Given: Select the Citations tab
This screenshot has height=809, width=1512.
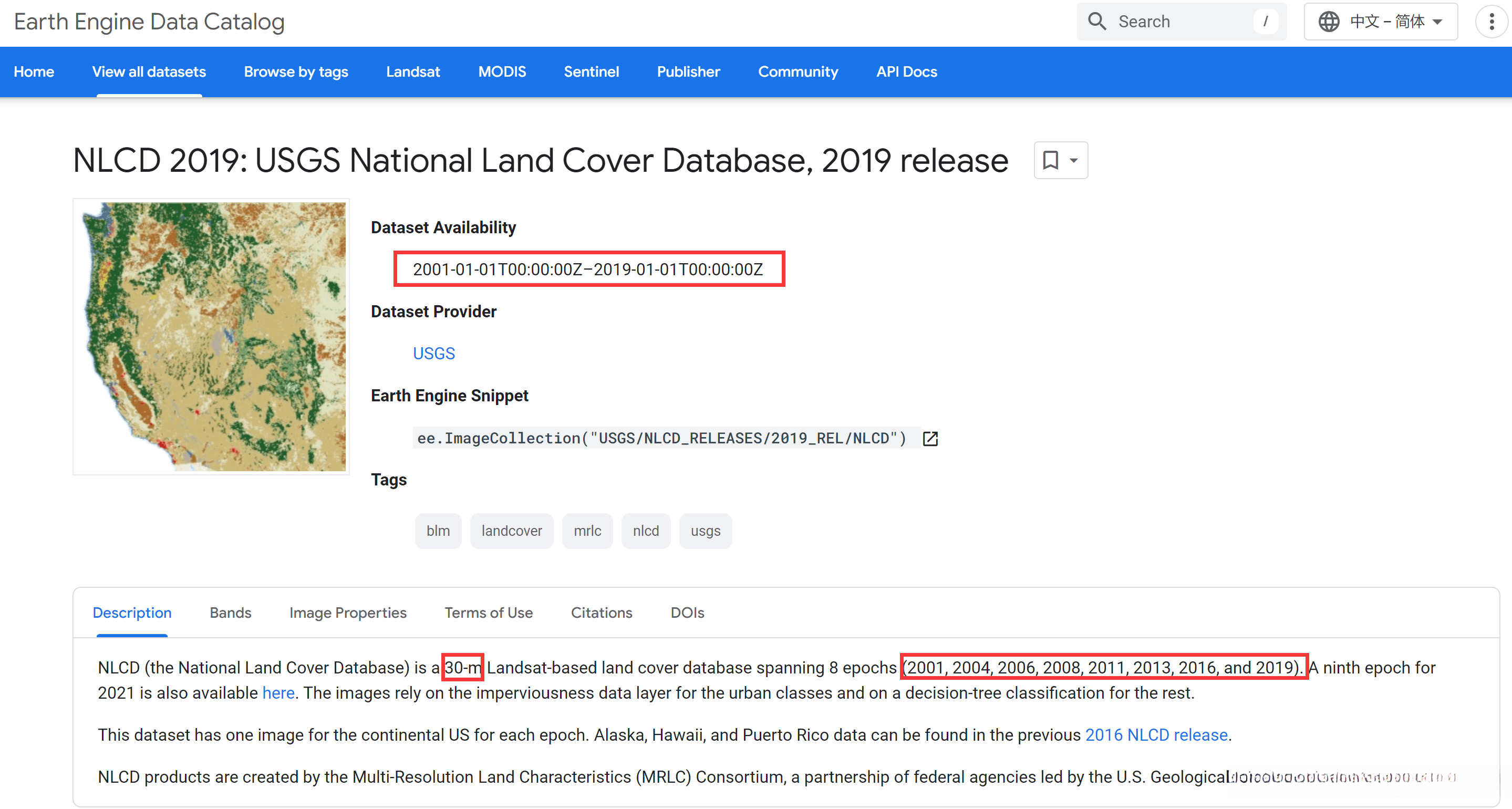Looking at the screenshot, I should tap(601, 613).
